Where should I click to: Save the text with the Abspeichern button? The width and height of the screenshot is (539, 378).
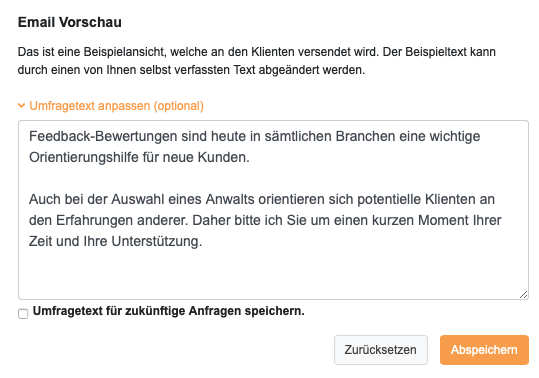pos(484,350)
